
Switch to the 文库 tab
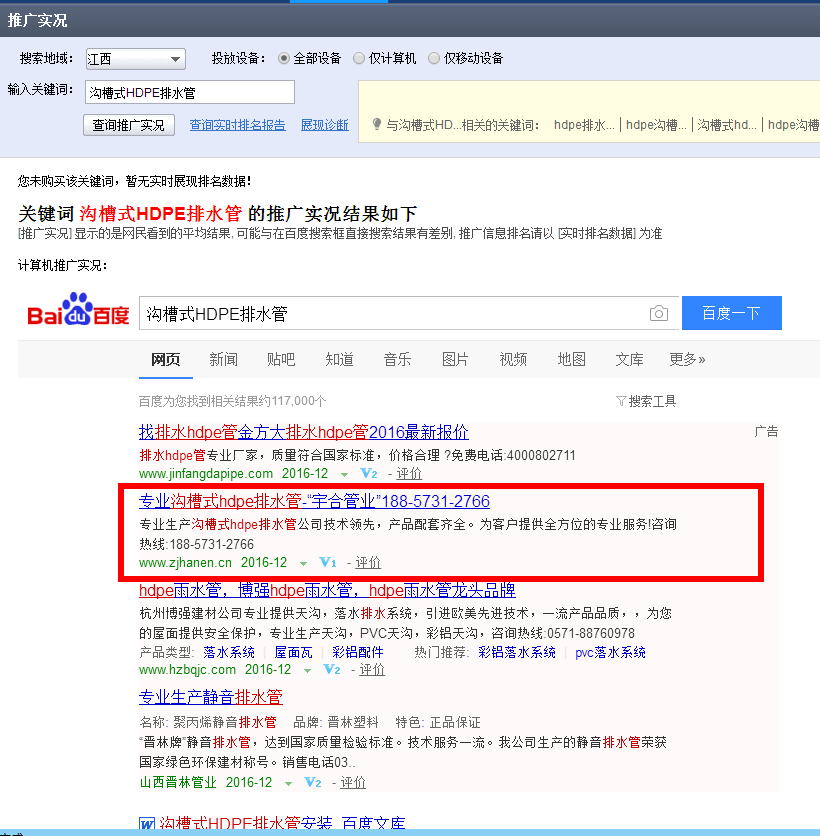pos(629,359)
